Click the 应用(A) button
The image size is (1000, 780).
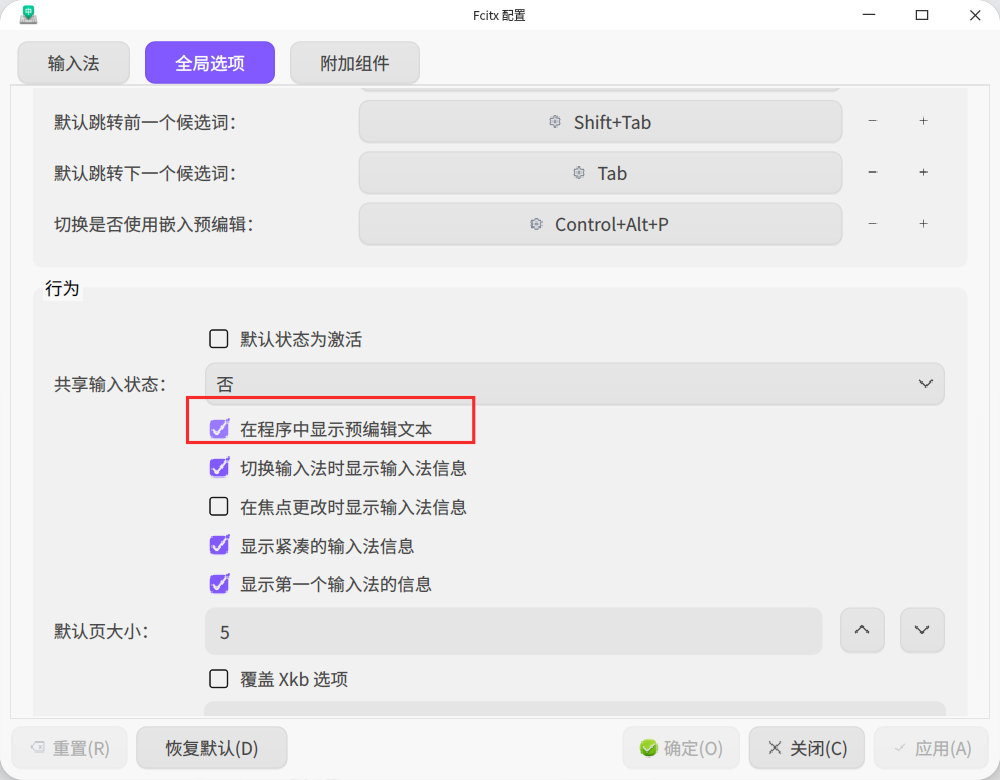[932, 747]
